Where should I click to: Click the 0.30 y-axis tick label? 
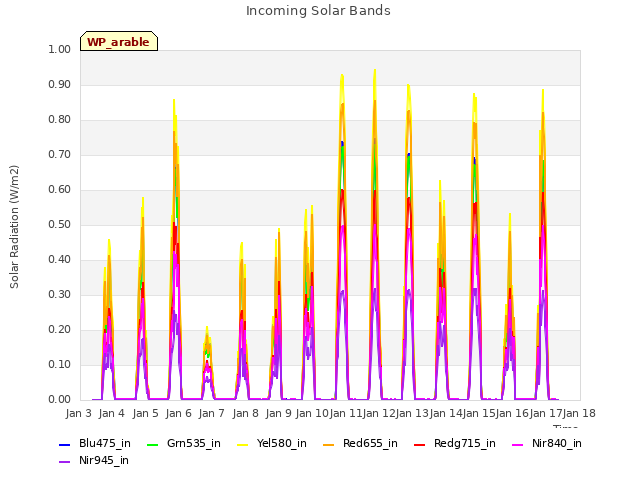coord(60,294)
